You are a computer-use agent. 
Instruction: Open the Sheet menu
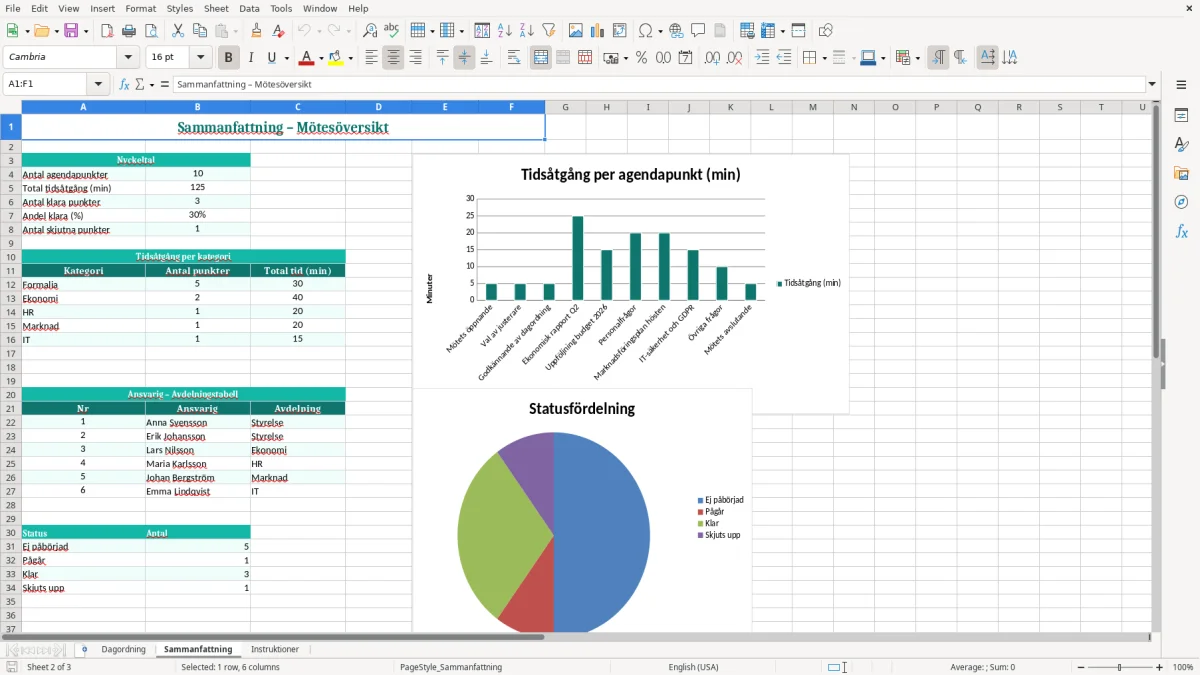tap(216, 8)
